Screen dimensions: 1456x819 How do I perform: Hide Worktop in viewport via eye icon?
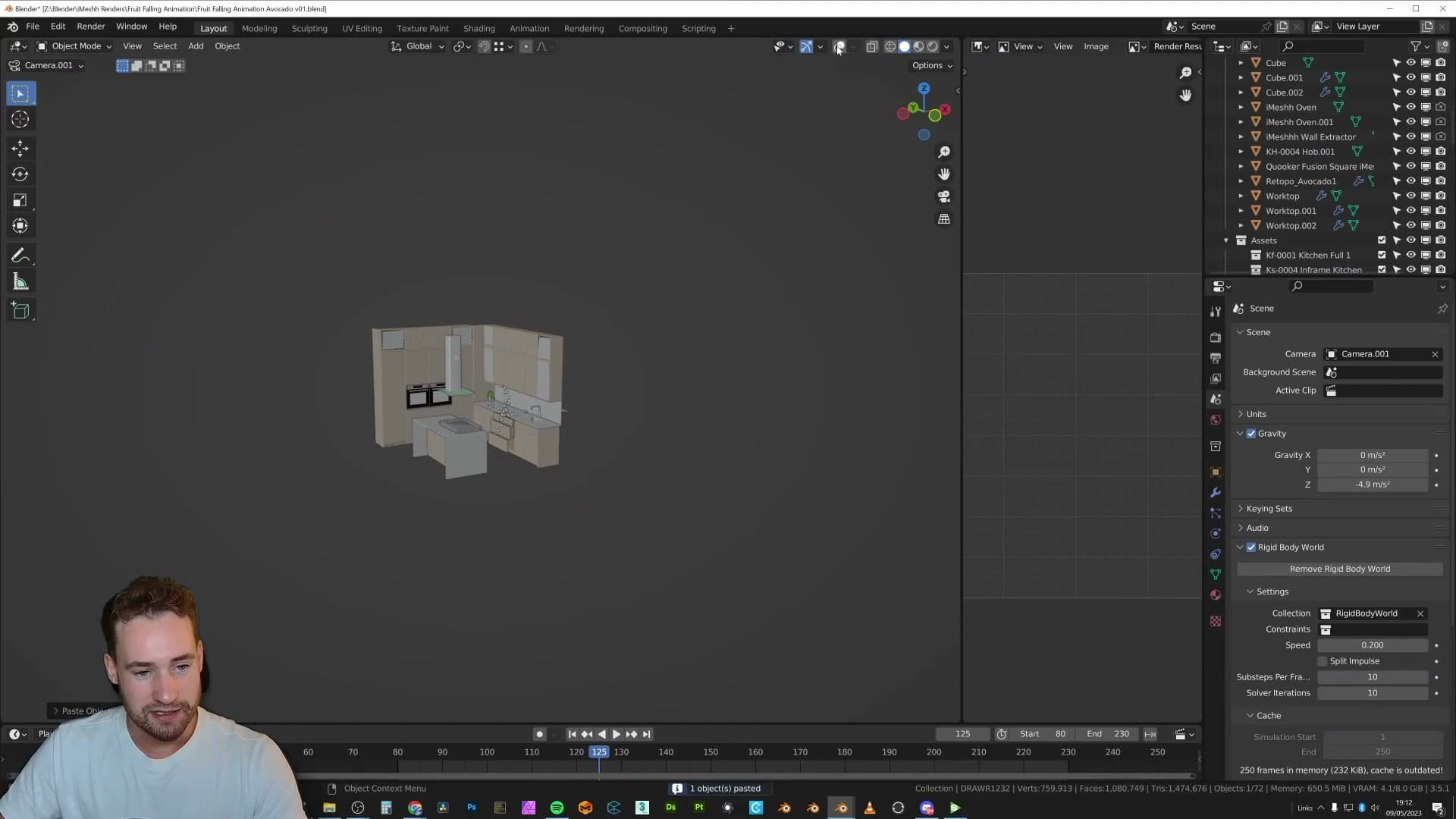click(1411, 196)
